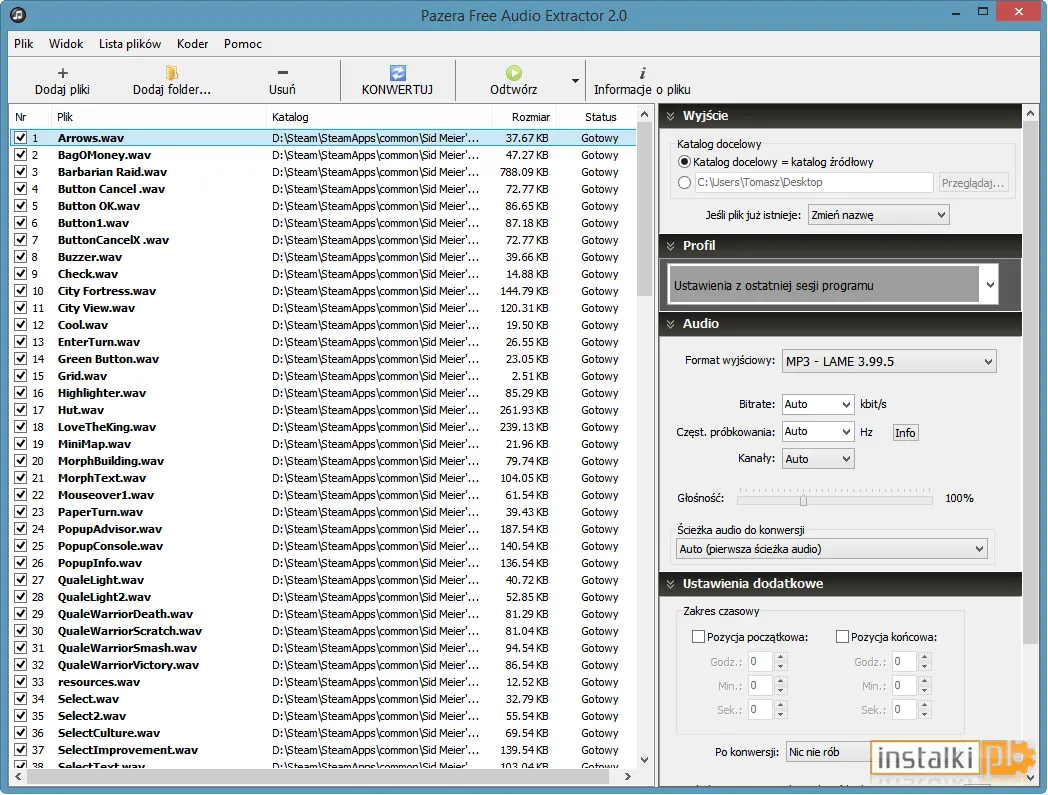Start conversion with the KONWERTUJ icon

[398, 73]
